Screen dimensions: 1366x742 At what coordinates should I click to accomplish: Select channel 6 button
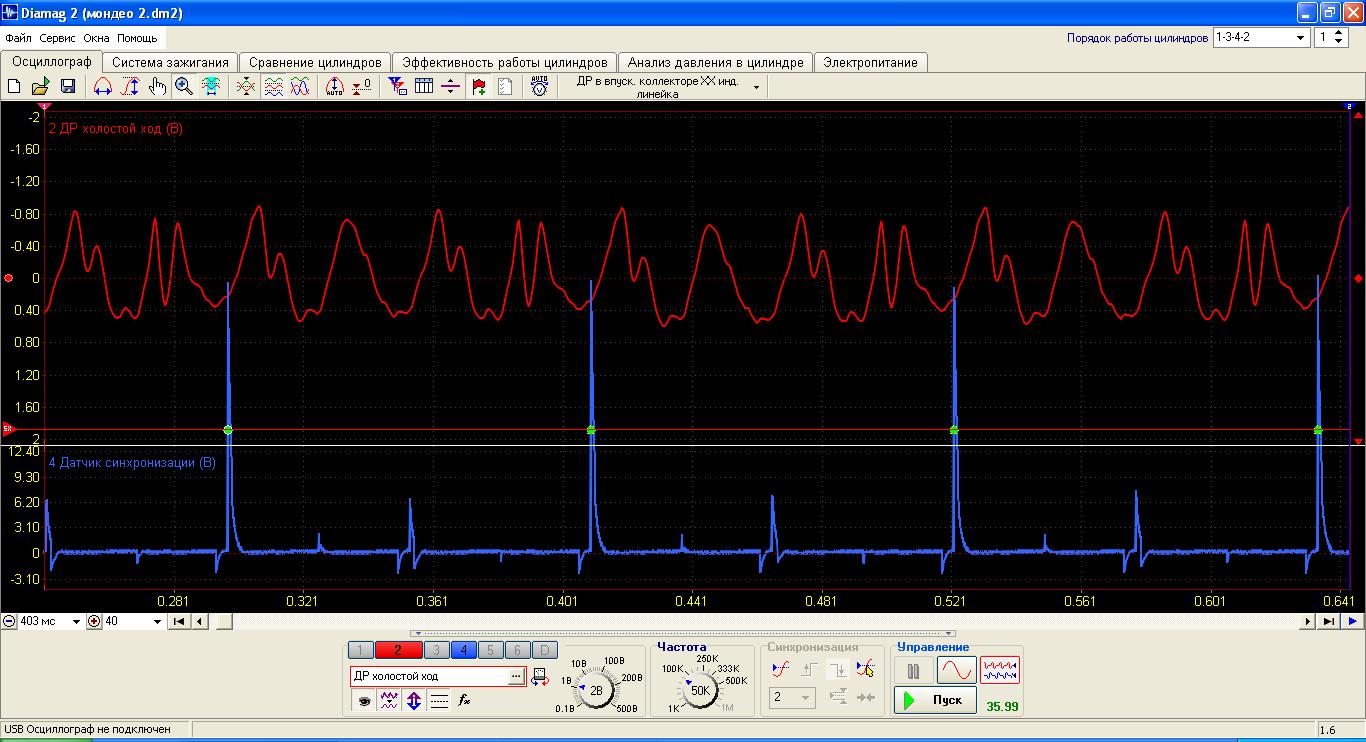coord(517,650)
